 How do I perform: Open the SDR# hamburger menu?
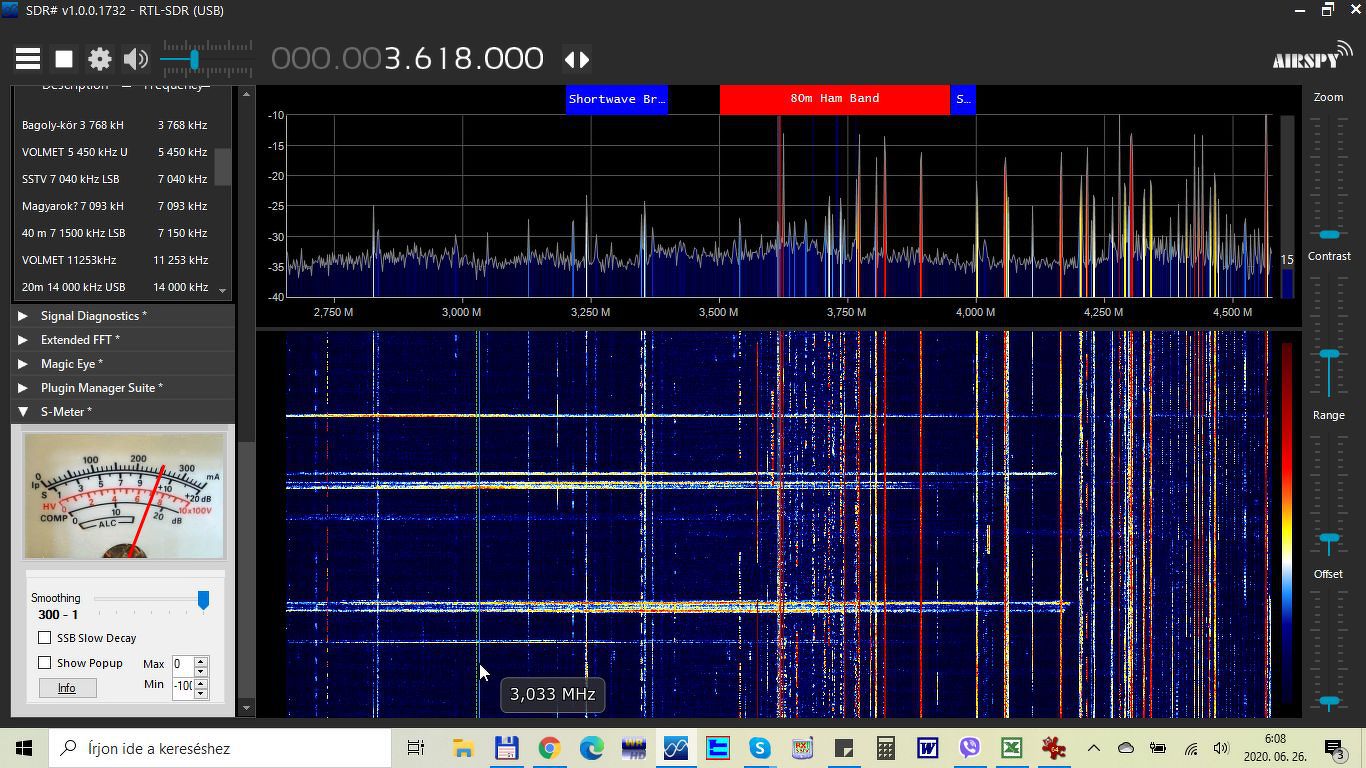point(28,59)
